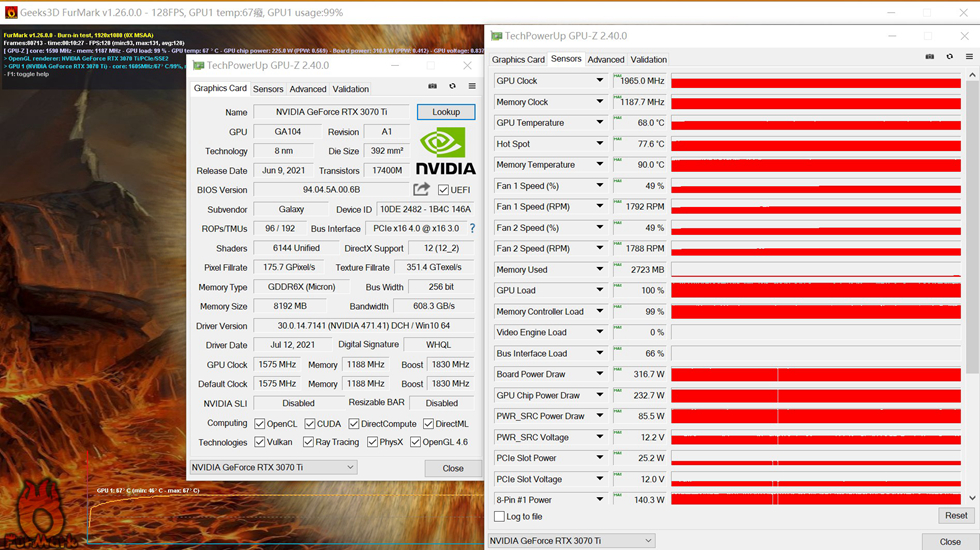Click the Reset button in Sensors window

956,516
